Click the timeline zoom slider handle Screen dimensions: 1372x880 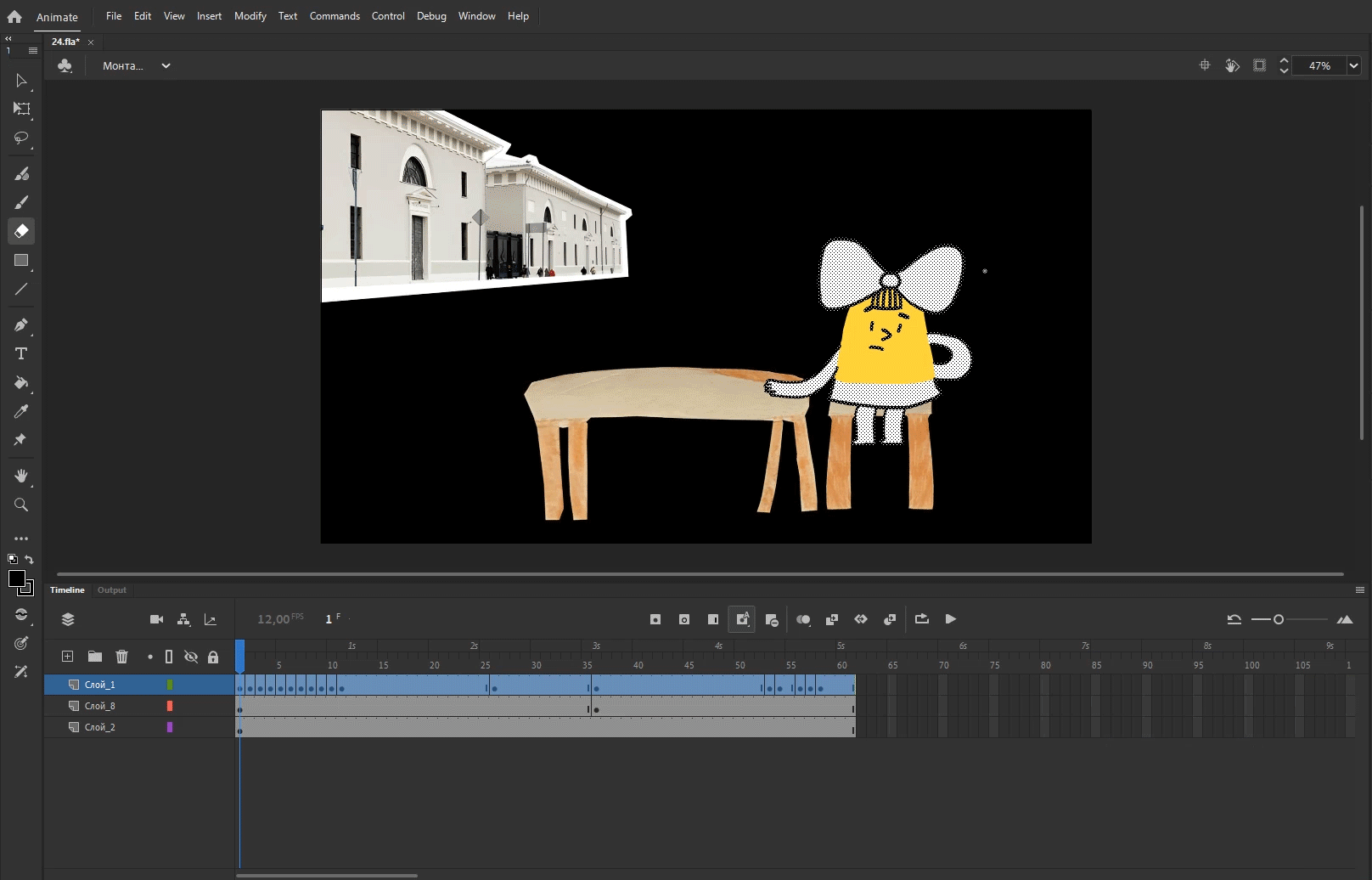(1278, 619)
